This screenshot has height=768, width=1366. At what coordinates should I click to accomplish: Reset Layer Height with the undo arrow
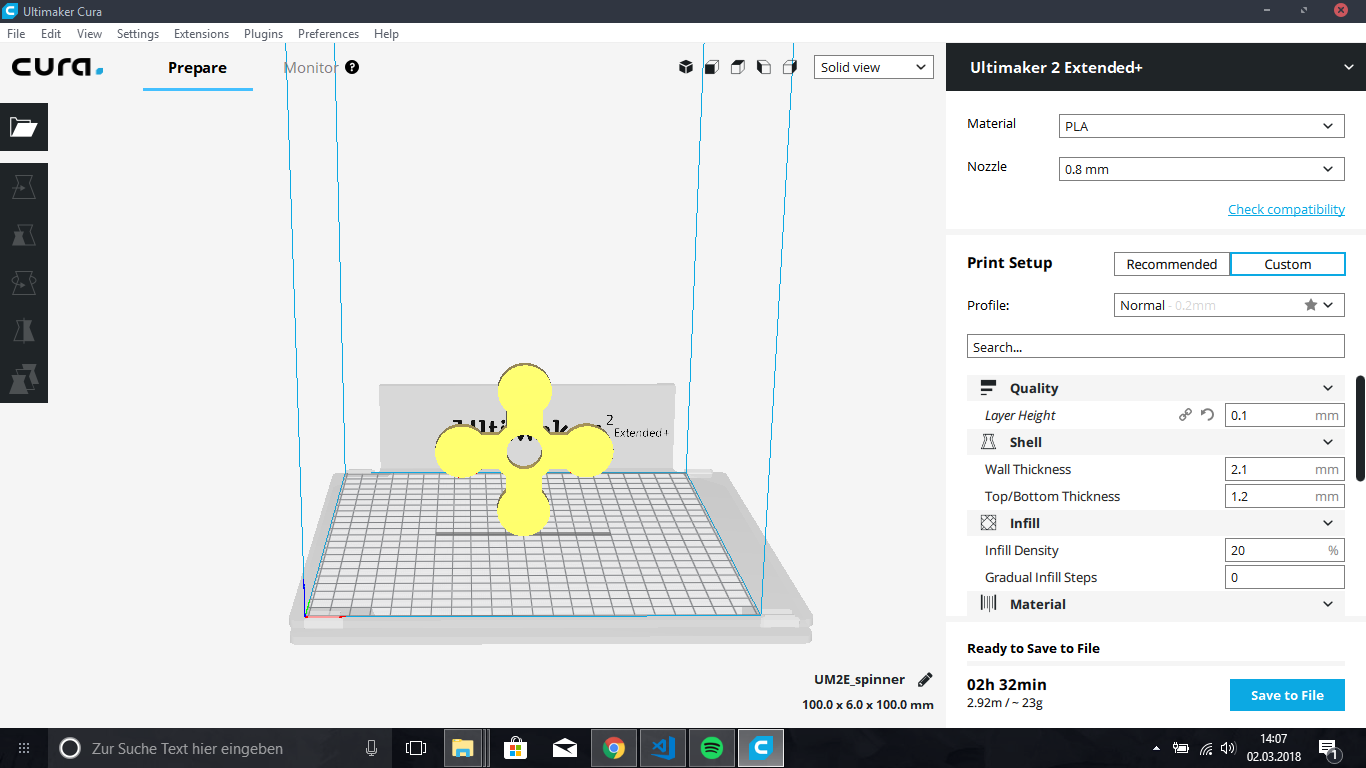click(1207, 415)
